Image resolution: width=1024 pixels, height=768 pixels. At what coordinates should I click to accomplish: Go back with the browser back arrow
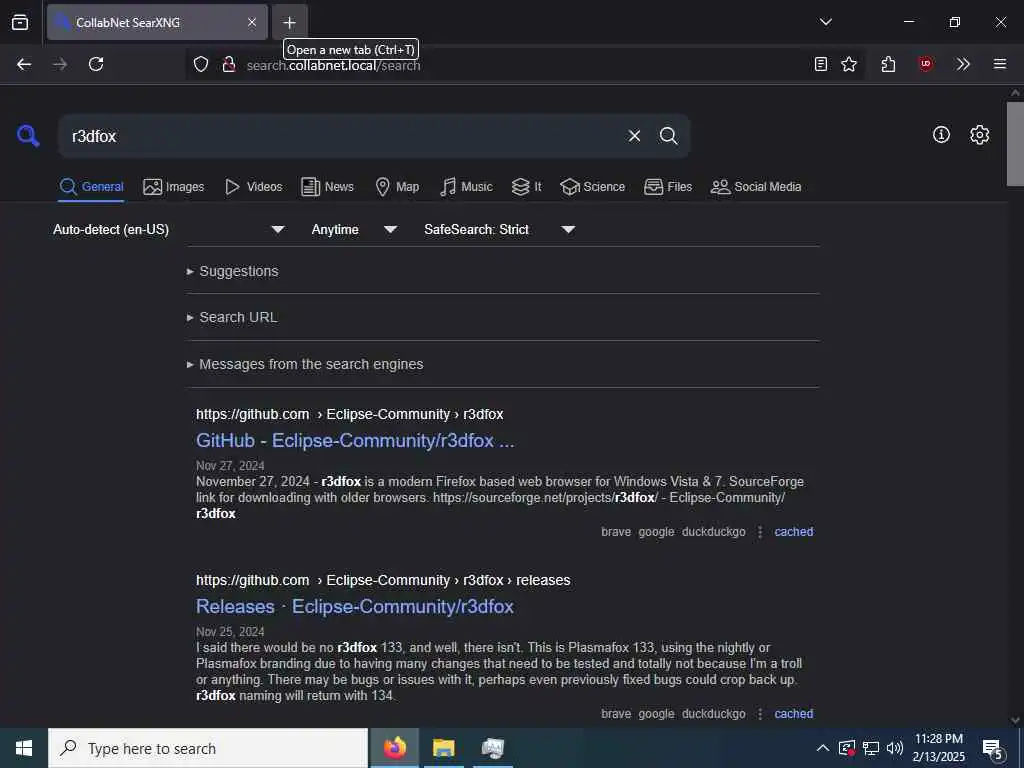click(24, 64)
